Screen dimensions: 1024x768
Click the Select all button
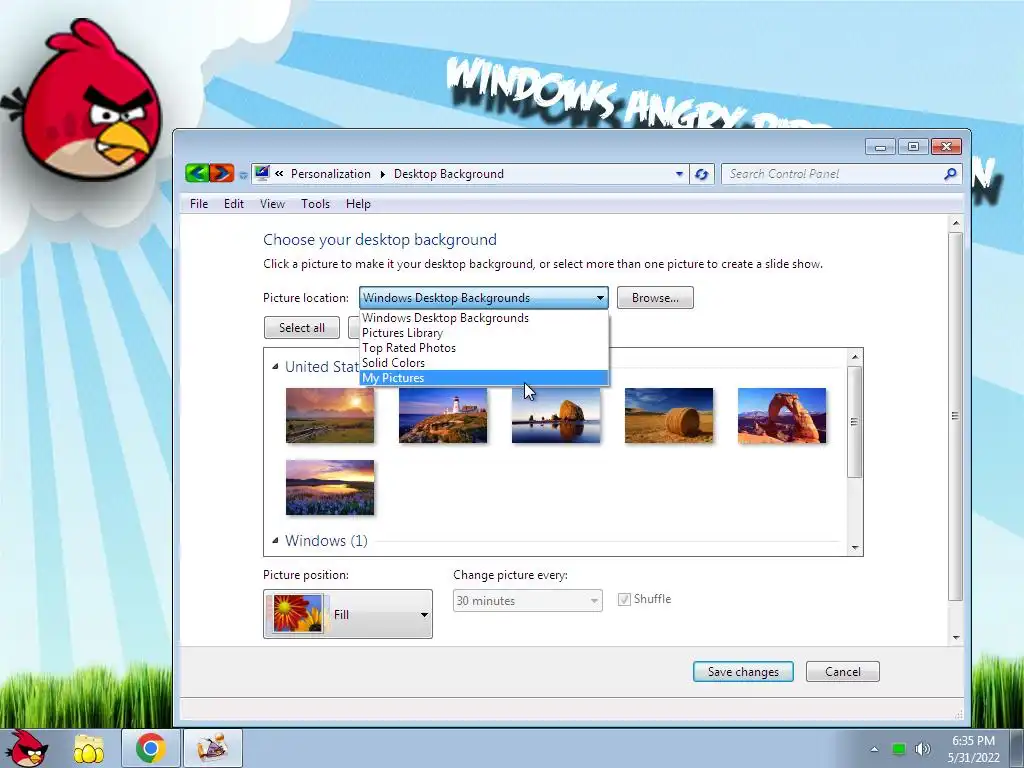[302, 328]
